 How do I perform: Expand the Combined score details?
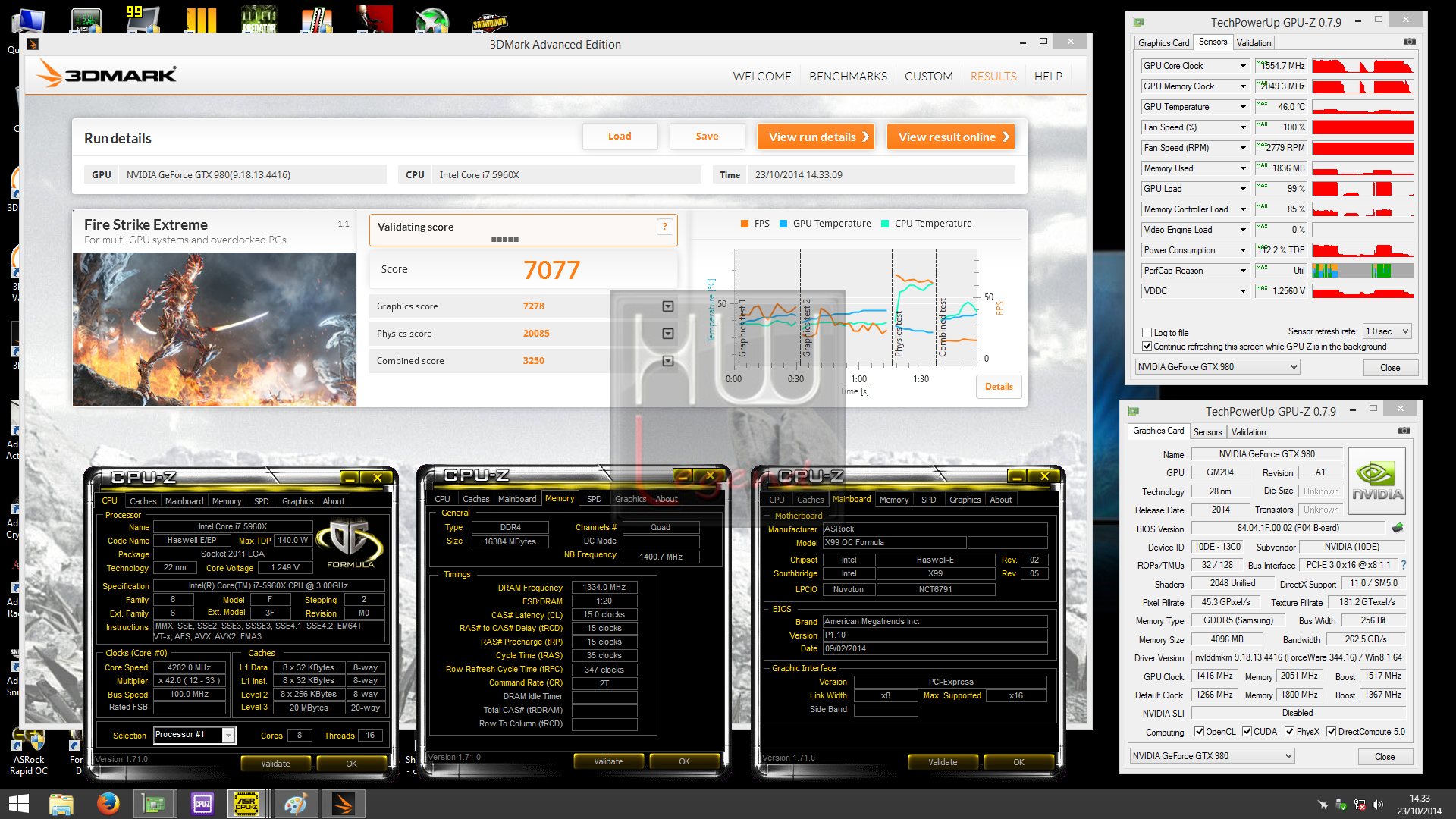coord(667,361)
